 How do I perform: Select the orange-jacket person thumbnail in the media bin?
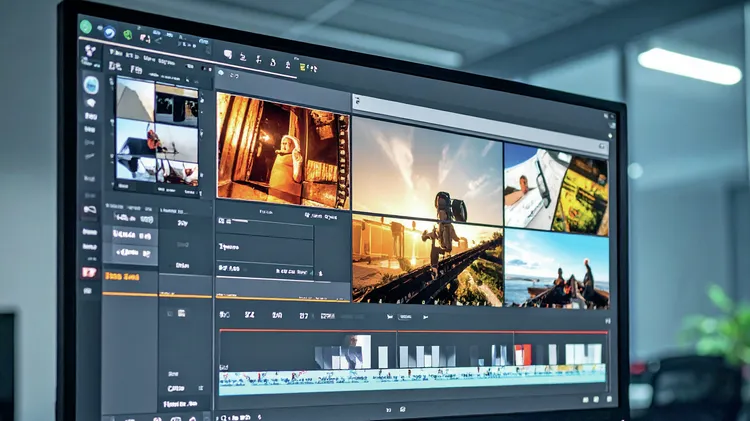coord(136,139)
